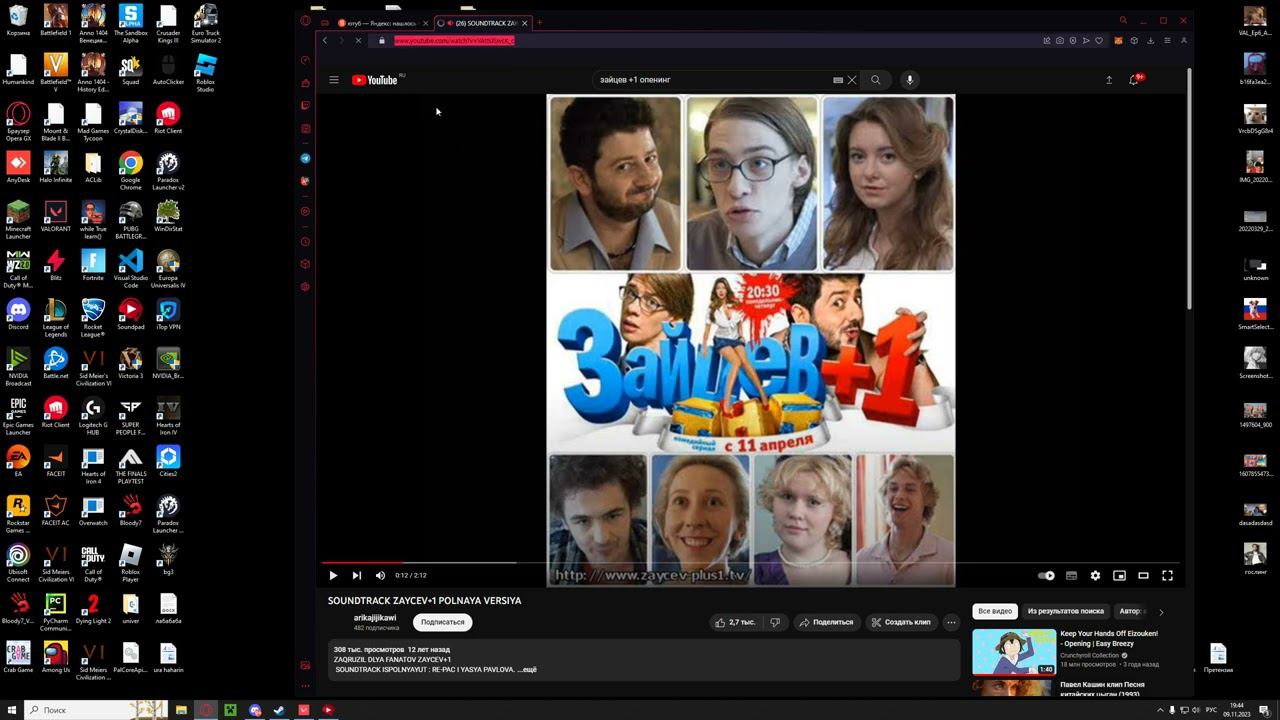Image resolution: width=1280 pixels, height=720 pixels.
Task: Open YouTube notifications bell
Action: tap(1134, 80)
